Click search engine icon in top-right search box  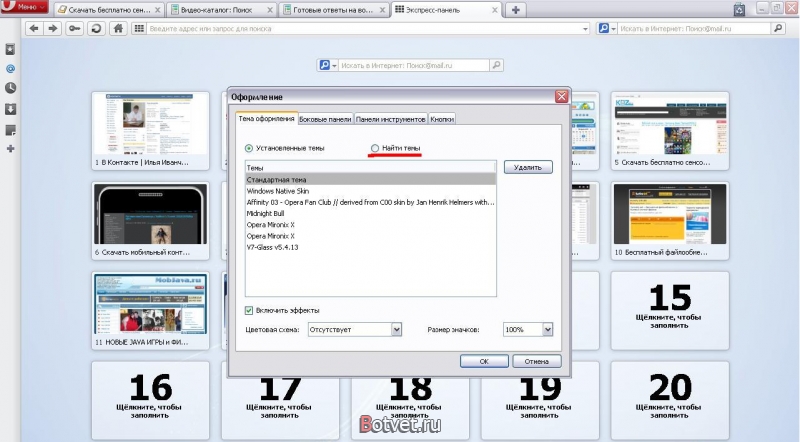604,29
